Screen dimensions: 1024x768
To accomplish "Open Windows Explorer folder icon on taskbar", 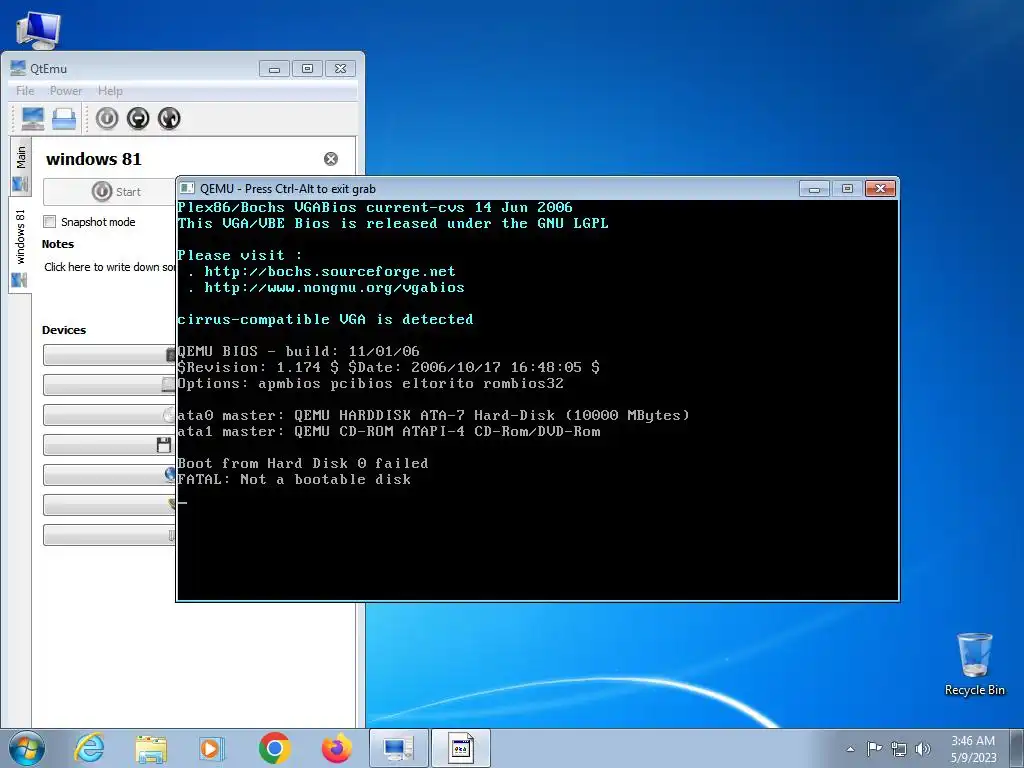I will pyautogui.click(x=151, y=748).
